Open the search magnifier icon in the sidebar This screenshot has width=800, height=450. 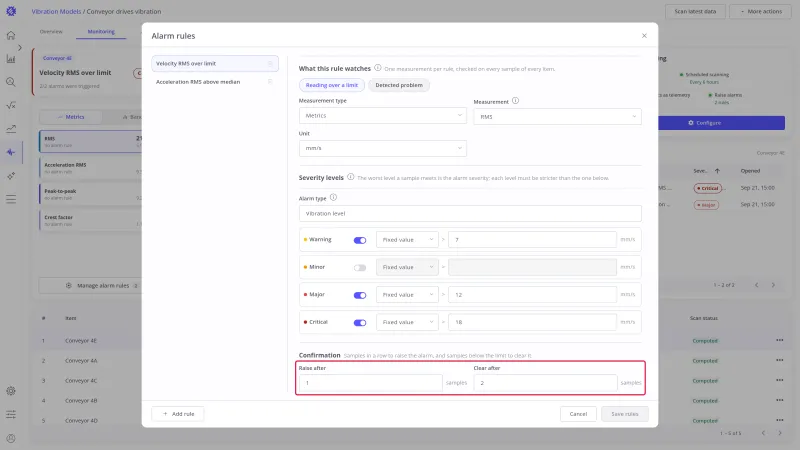[x=11, y=82]
